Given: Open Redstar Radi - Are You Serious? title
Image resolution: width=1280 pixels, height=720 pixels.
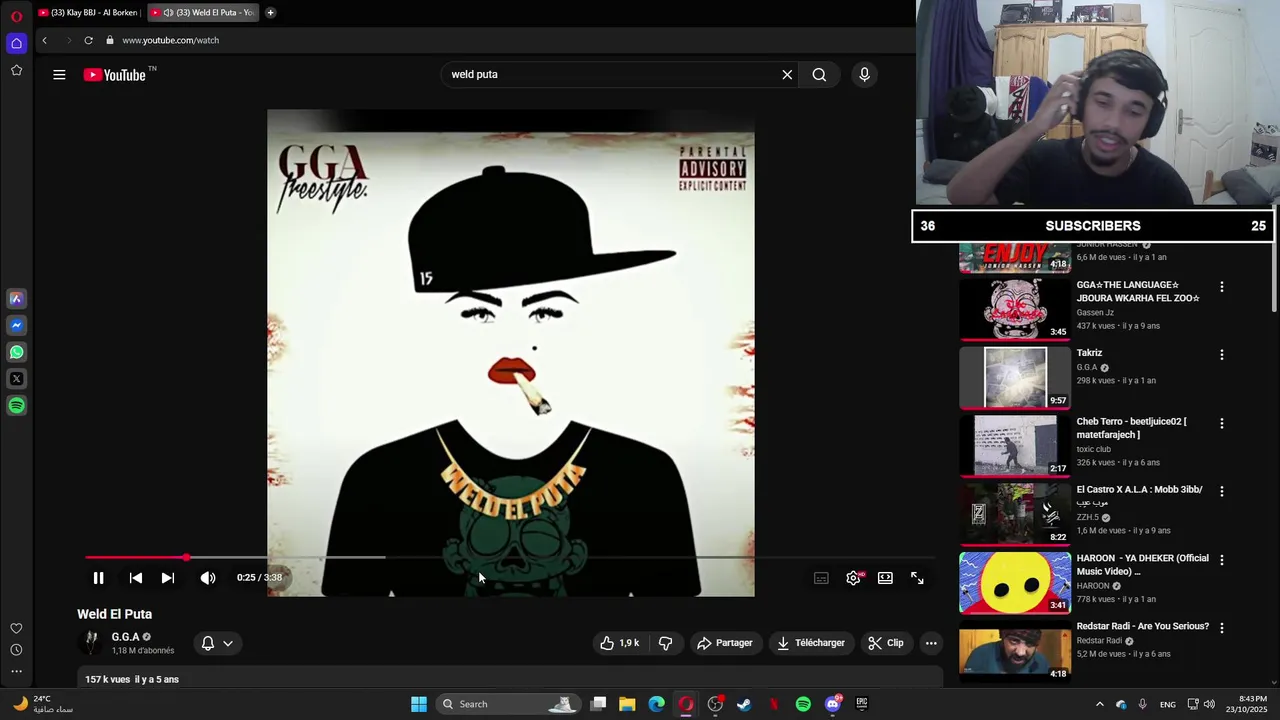Looking at the screenshot, I should click(1142, 626).
